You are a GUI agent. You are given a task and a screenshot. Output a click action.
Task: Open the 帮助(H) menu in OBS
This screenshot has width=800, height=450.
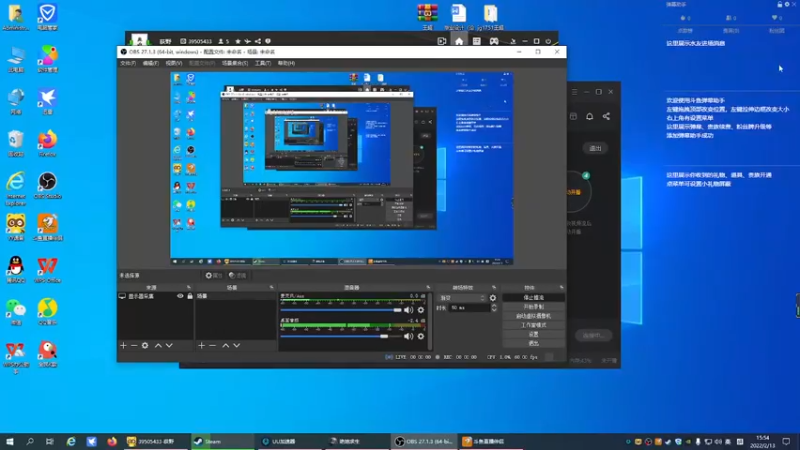pos(286,63)
